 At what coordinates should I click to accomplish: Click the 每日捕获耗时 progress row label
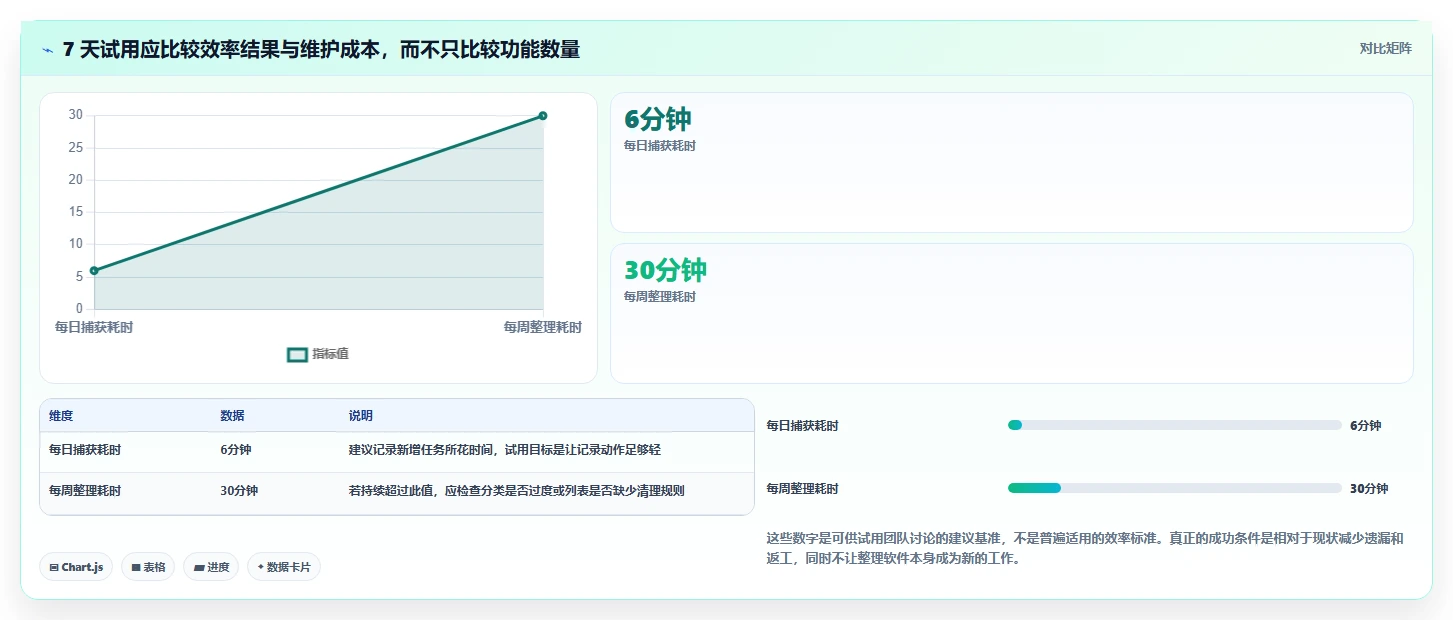click(803, 426)
